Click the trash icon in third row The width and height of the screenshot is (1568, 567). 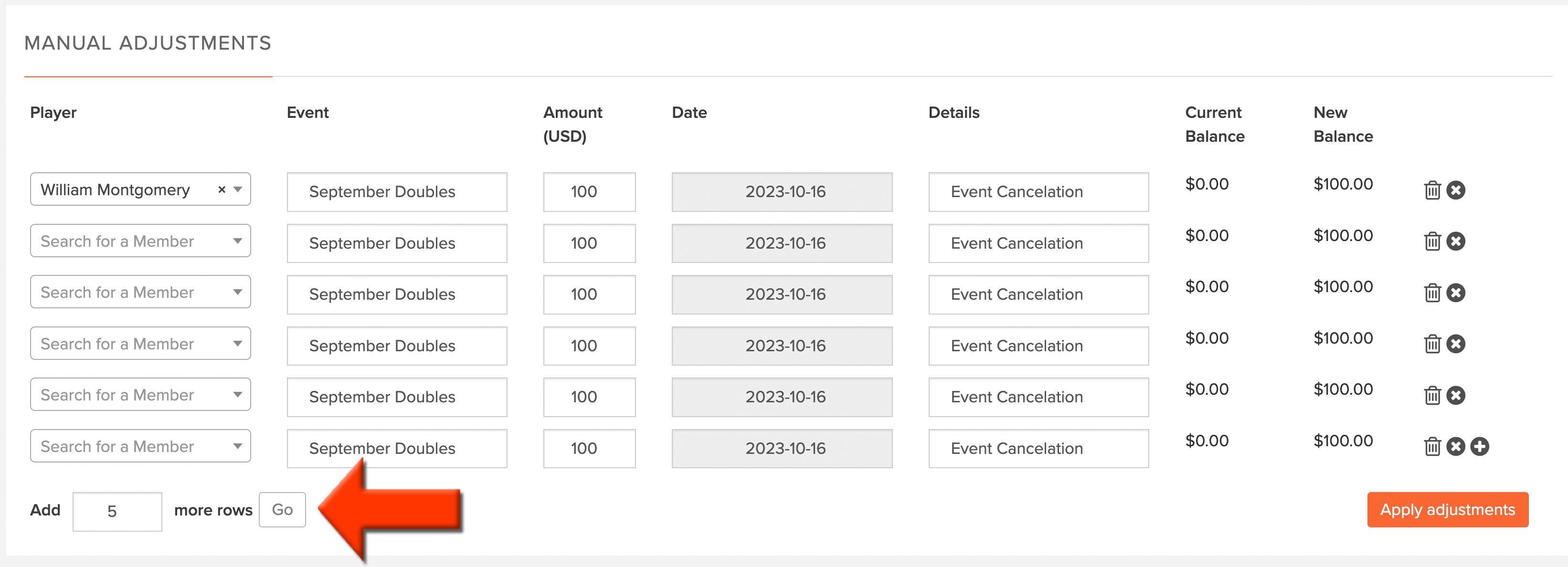(x=1432, y=293)
